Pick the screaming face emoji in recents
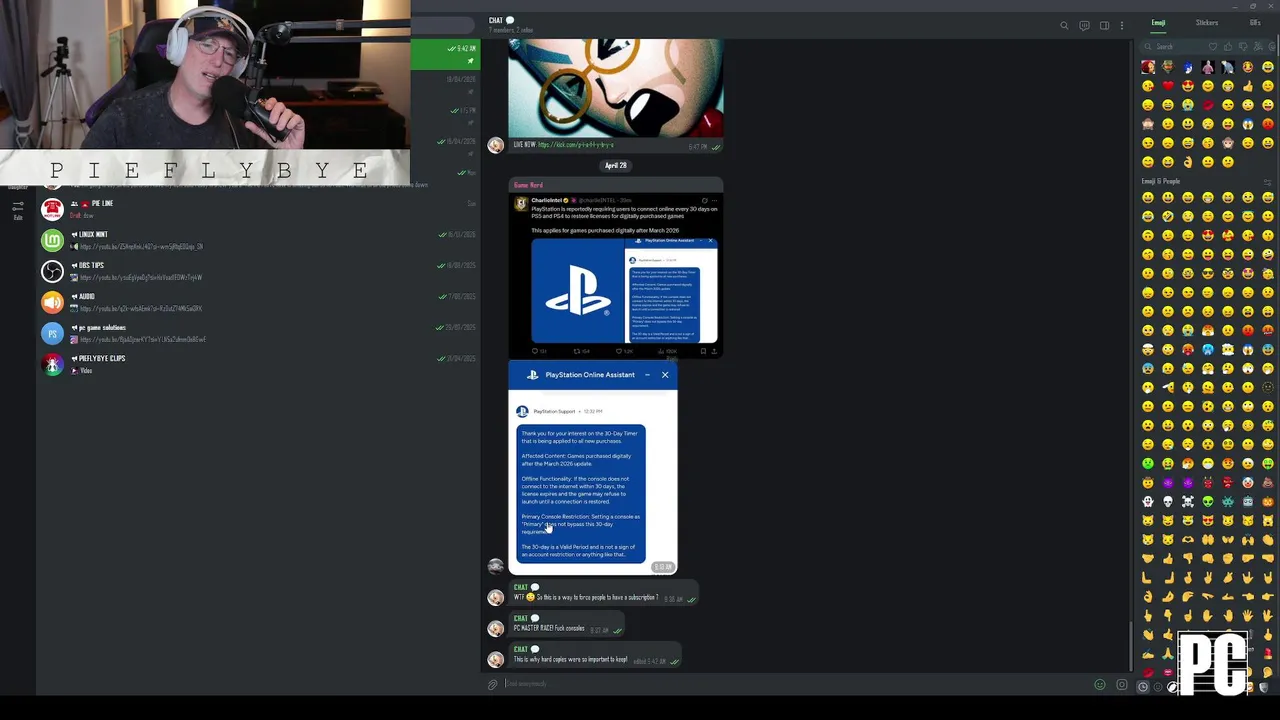 1248,124
